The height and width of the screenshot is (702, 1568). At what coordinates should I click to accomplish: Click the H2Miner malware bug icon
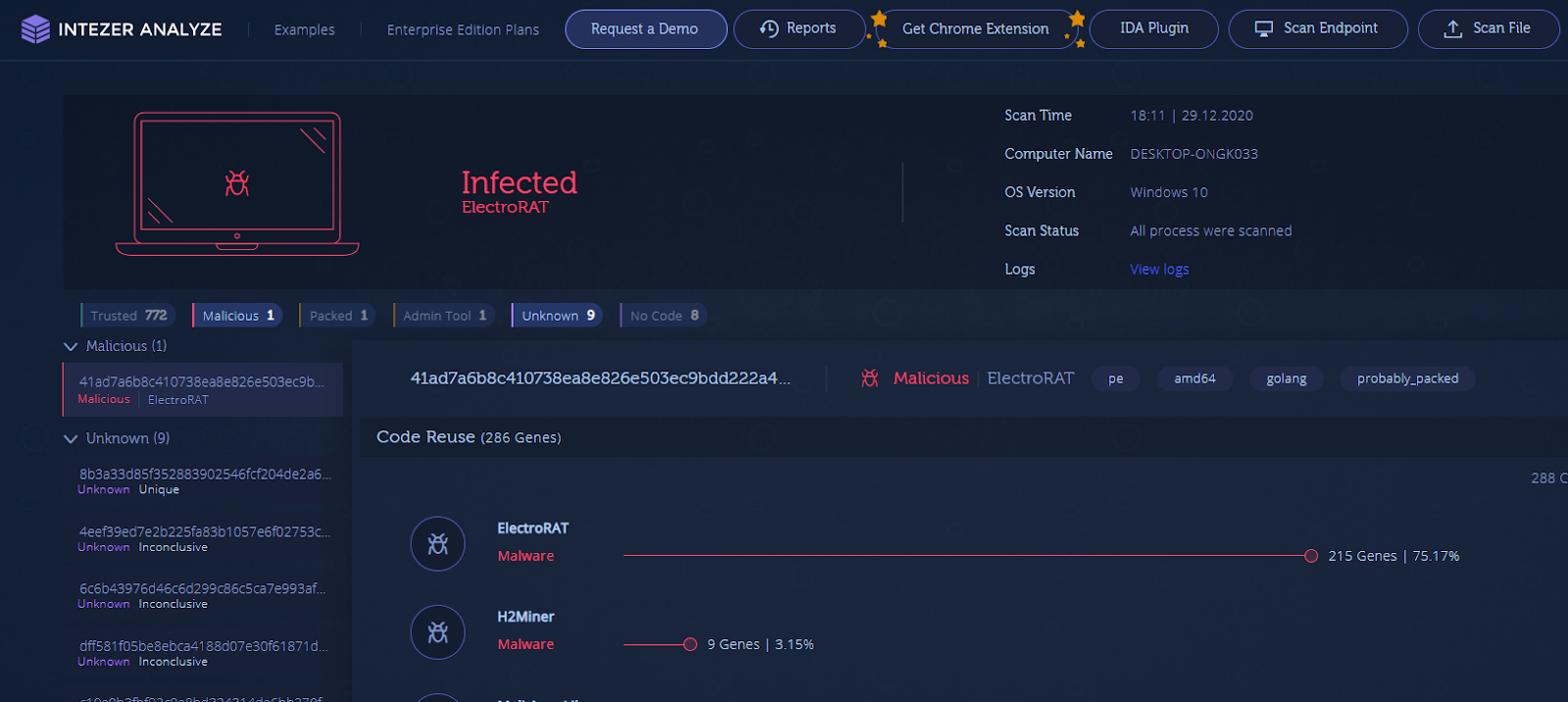(x=438, y=632)
